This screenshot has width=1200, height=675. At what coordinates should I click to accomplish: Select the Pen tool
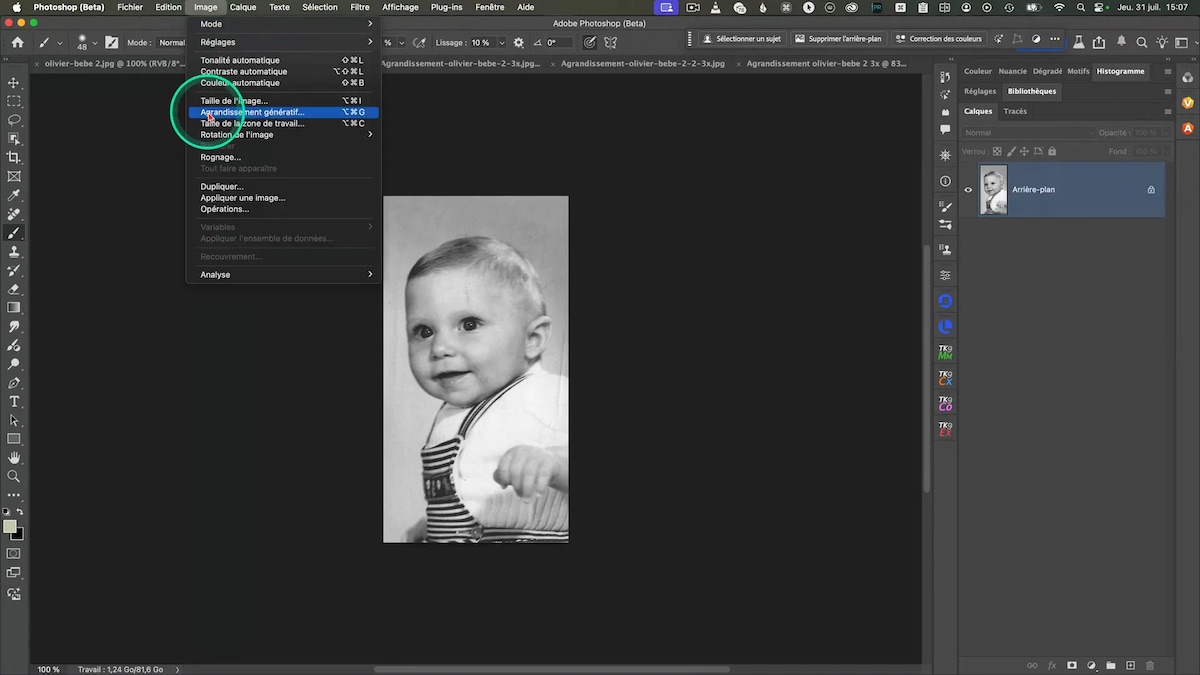click(14, 383)
